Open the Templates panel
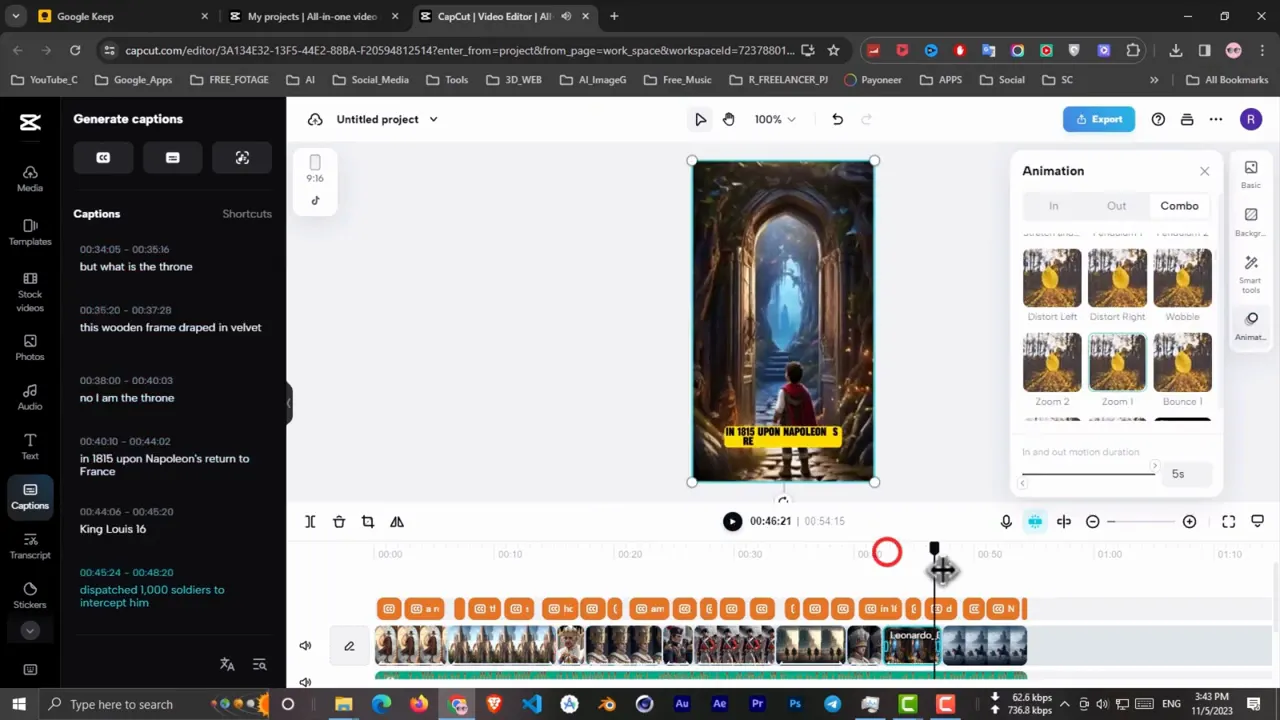This screenshot has width=1280, height=720. click(30, 232)
